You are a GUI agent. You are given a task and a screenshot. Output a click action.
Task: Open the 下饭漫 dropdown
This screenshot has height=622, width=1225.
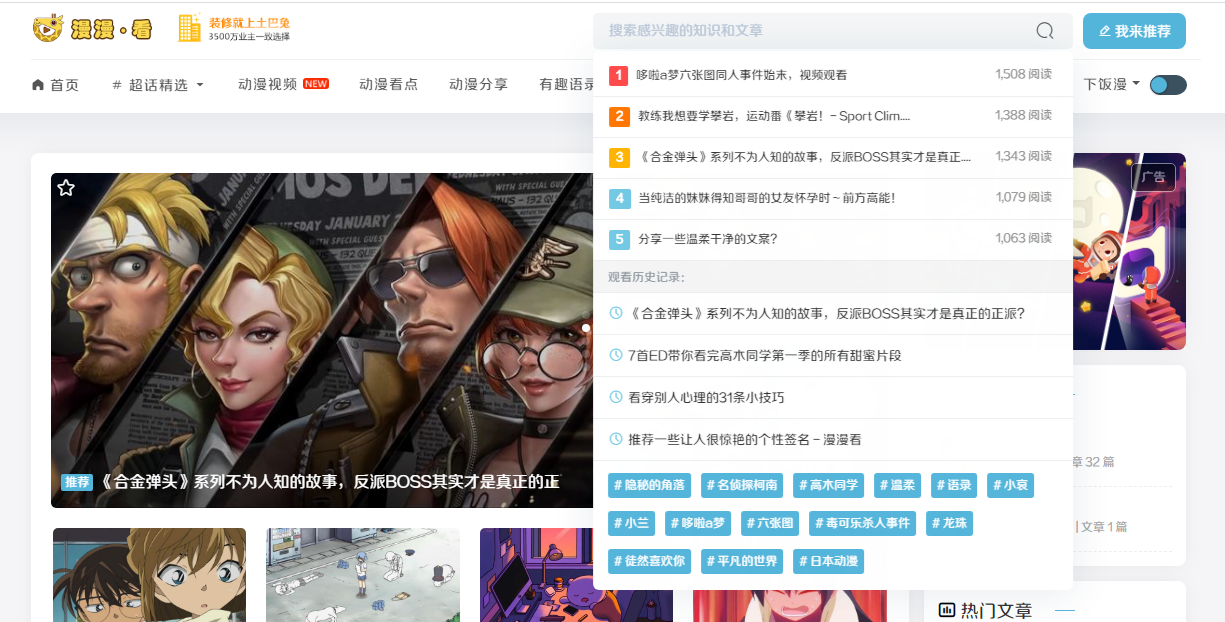tap(1110, 85)
